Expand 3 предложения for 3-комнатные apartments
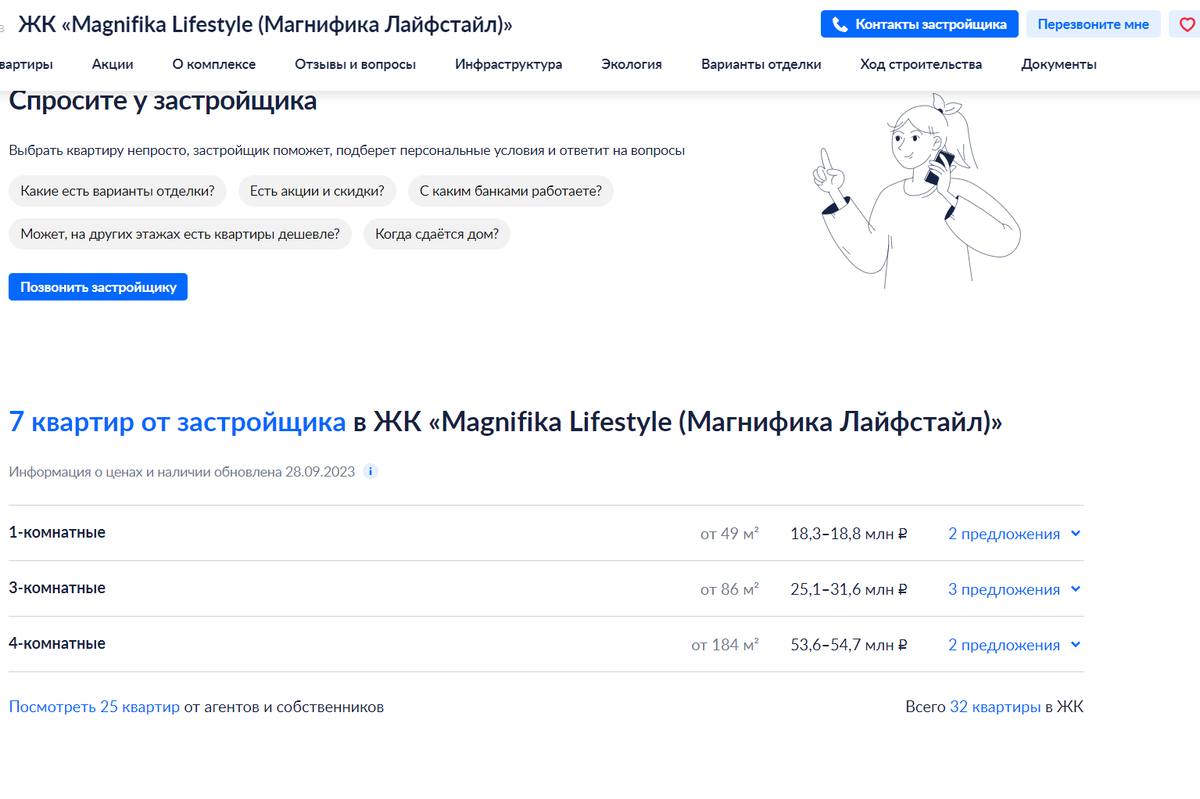Viewport: 1200px width, 799px height. pos(1006,589)
